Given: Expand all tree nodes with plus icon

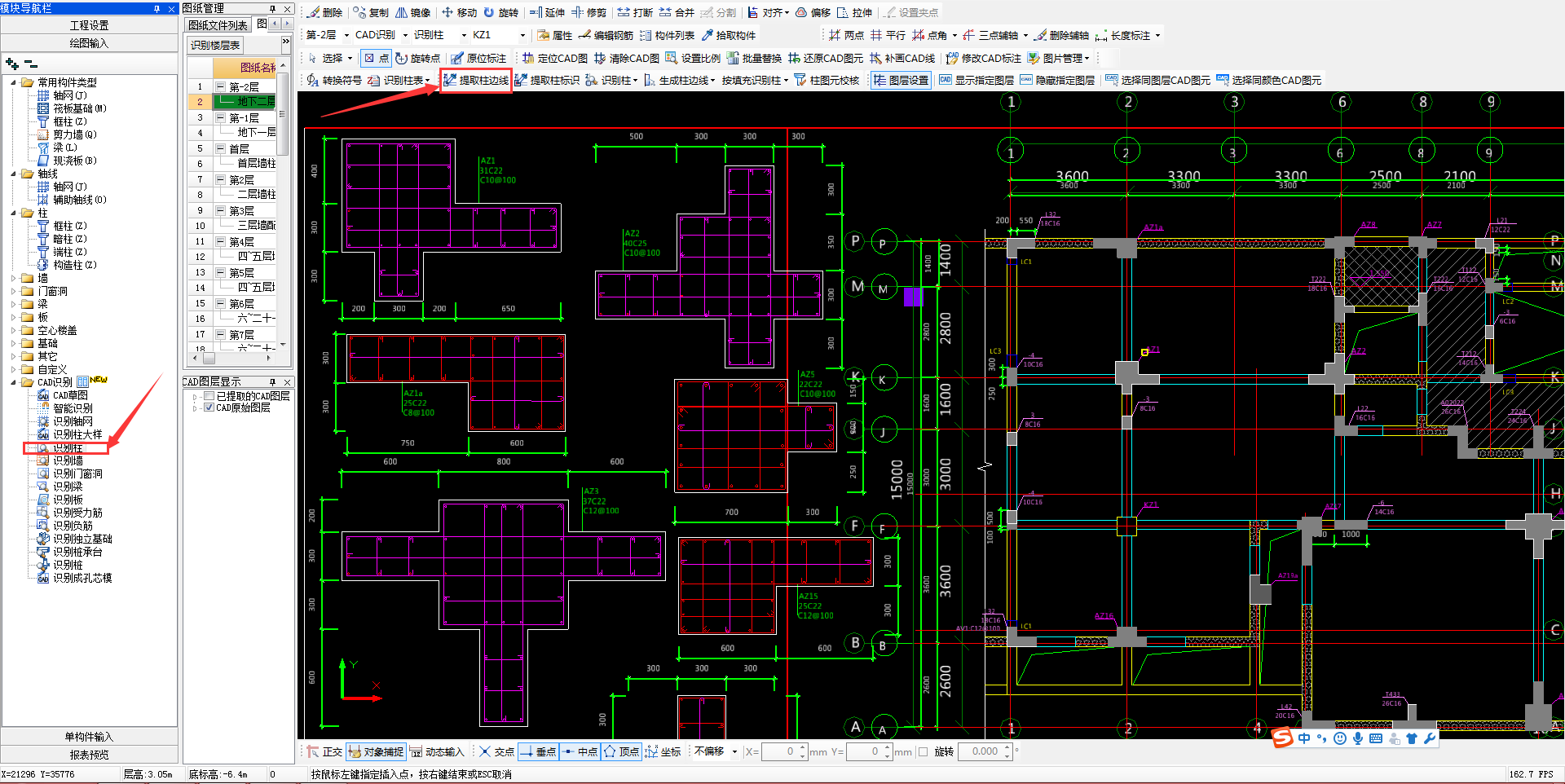Looking at the screenshot, I should click(11, 63).
